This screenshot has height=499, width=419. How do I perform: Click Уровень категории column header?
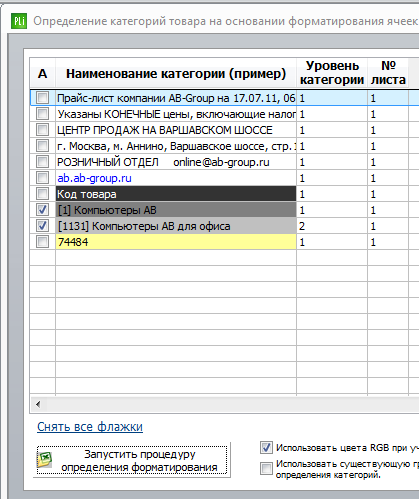coord(332,73)
